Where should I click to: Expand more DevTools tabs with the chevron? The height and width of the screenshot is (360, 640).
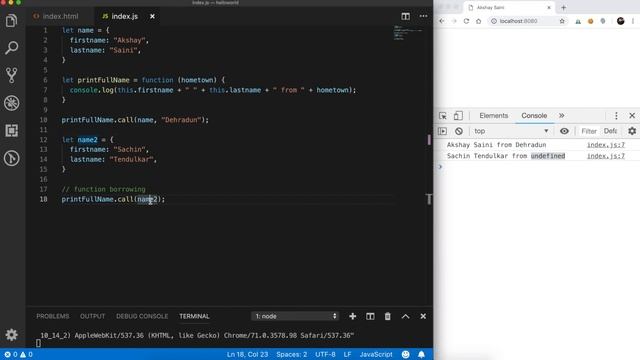(562, 116)
